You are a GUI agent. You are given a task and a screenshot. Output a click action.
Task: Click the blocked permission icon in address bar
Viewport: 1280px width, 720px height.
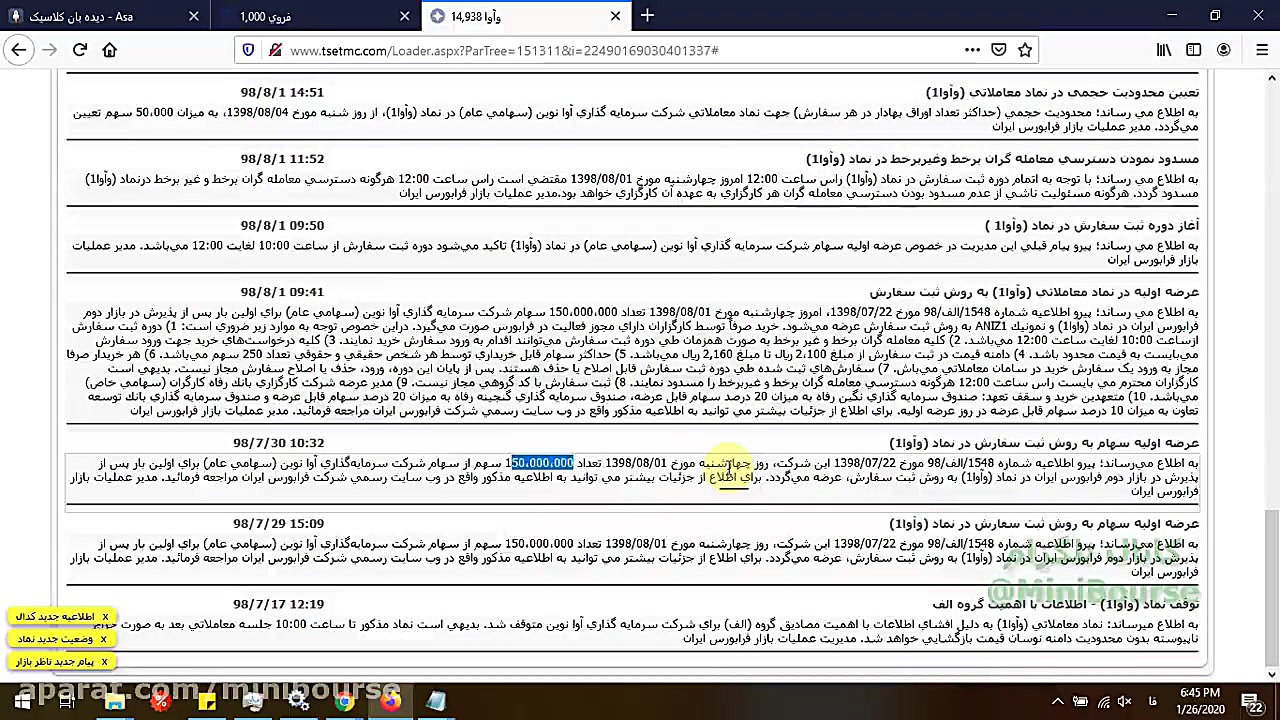(x=275, y=50)
